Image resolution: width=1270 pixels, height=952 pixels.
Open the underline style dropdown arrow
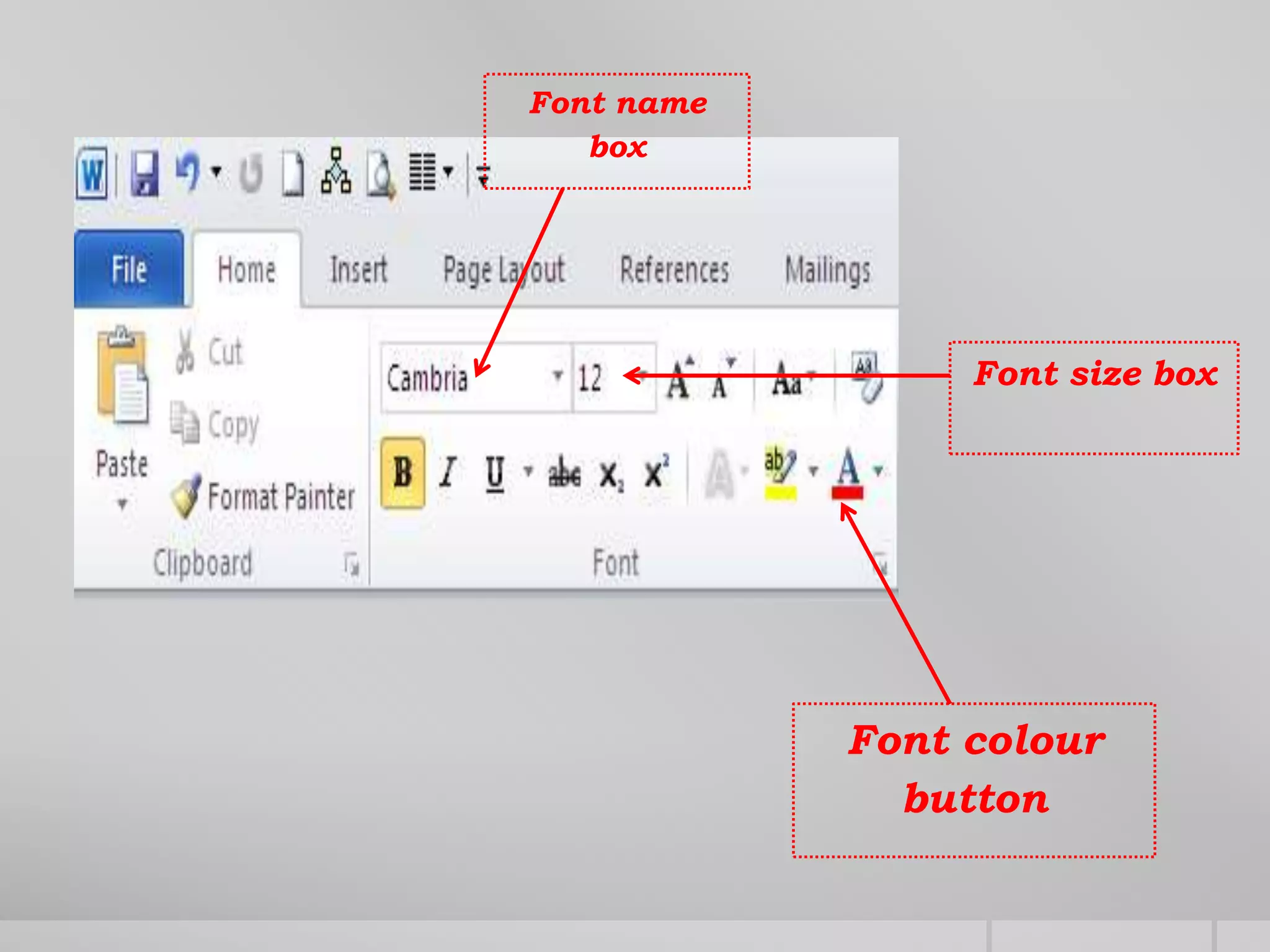(x=528, y=471)
